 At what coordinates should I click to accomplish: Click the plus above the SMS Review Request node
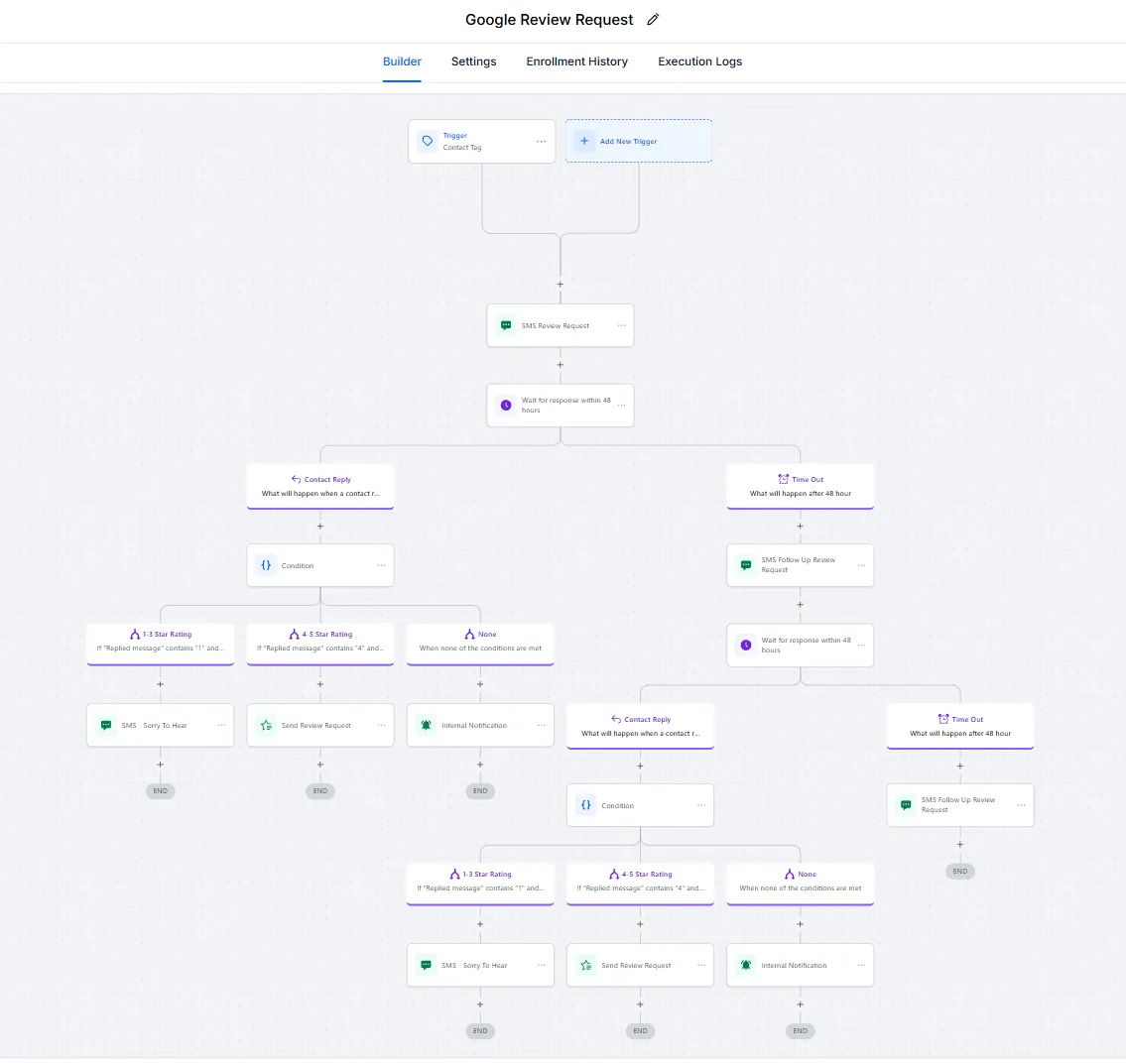(x=561, y=285)
